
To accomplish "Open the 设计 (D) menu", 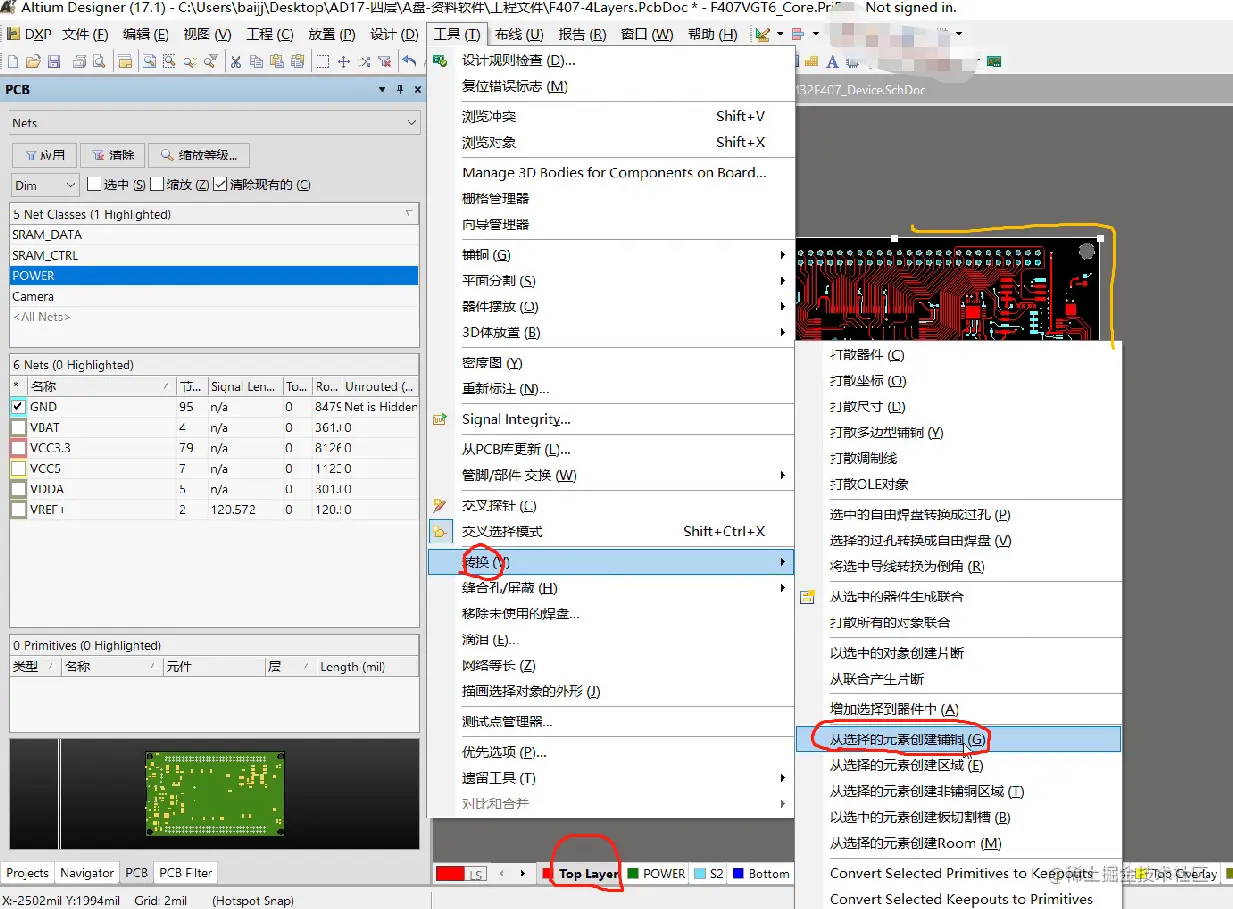I will (394, 35).
